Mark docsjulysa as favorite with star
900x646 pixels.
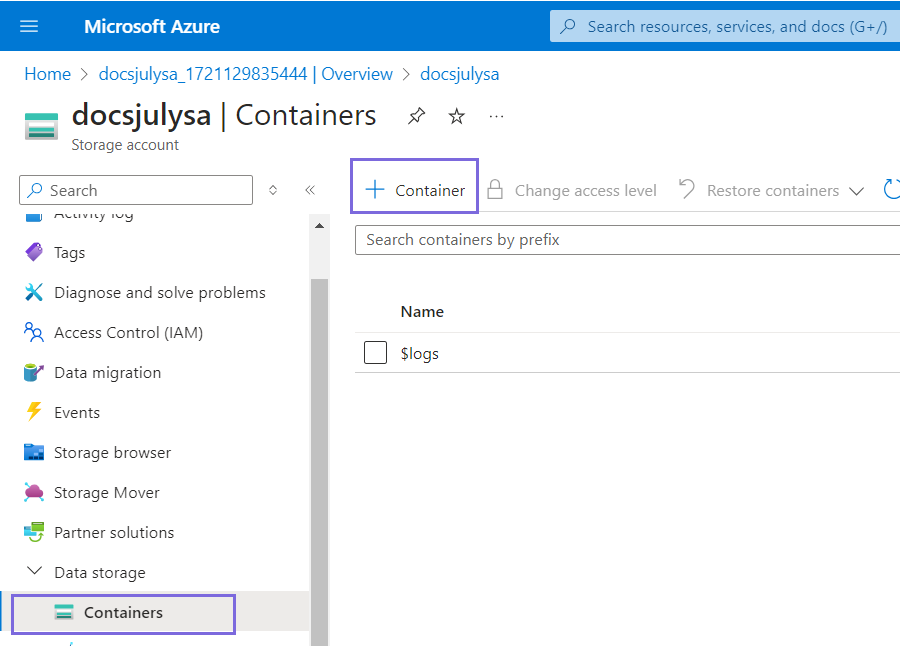[x=457, y=117]
